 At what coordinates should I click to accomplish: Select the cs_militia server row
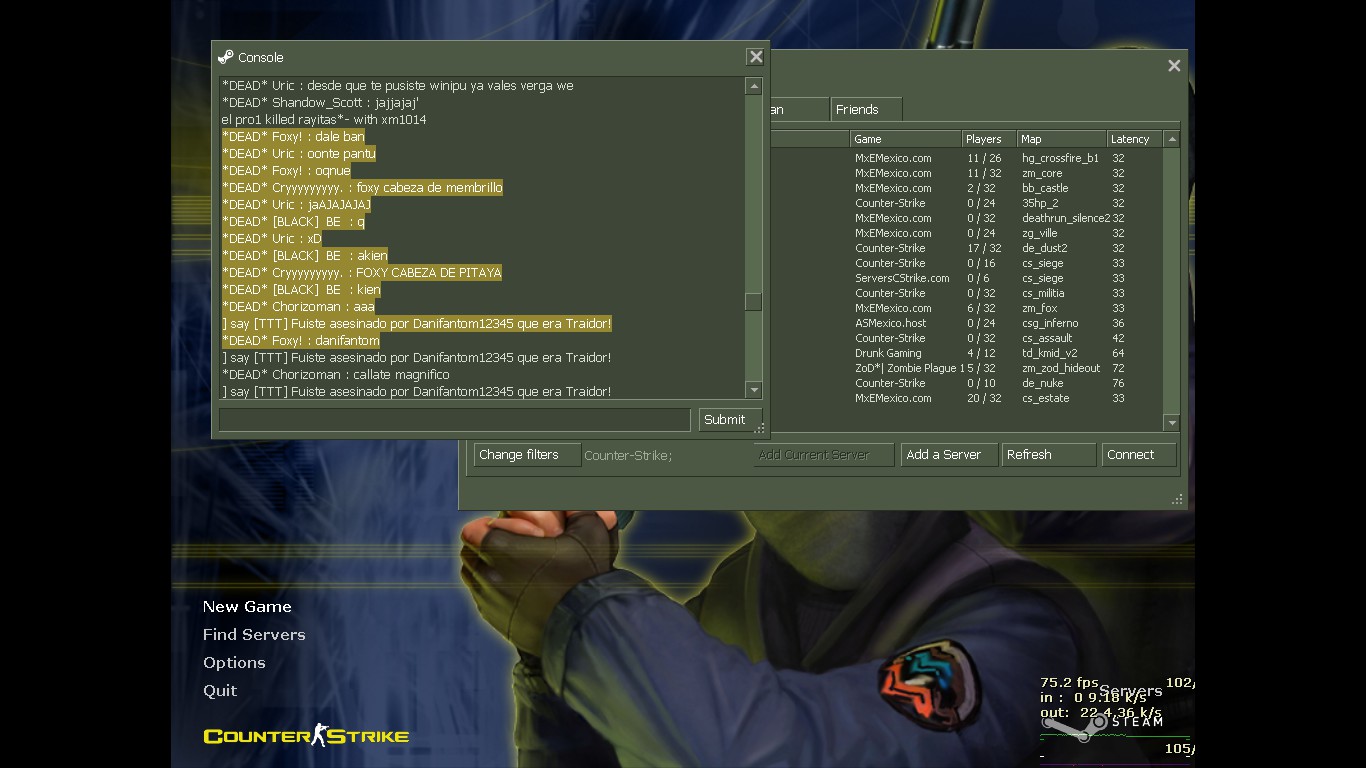(965, 293)
